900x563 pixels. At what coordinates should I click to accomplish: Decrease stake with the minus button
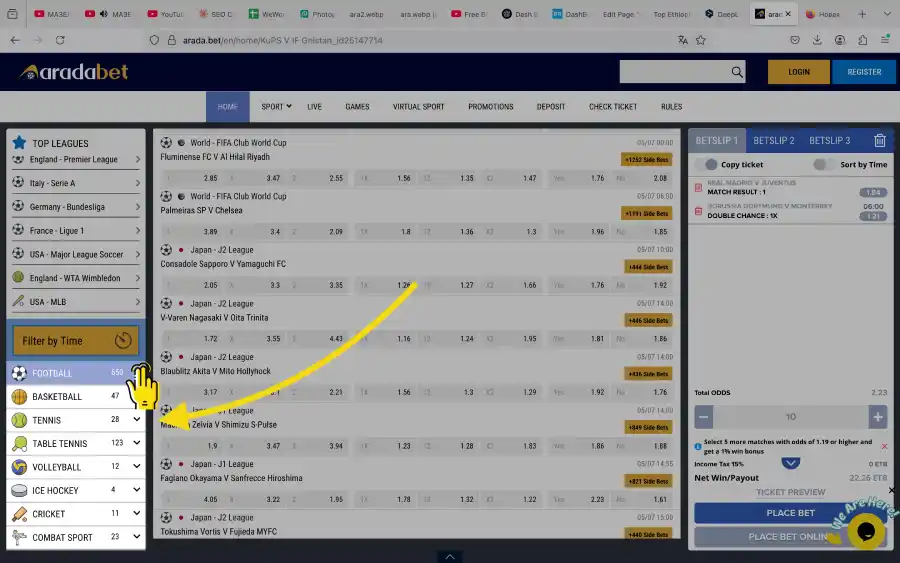704,417
